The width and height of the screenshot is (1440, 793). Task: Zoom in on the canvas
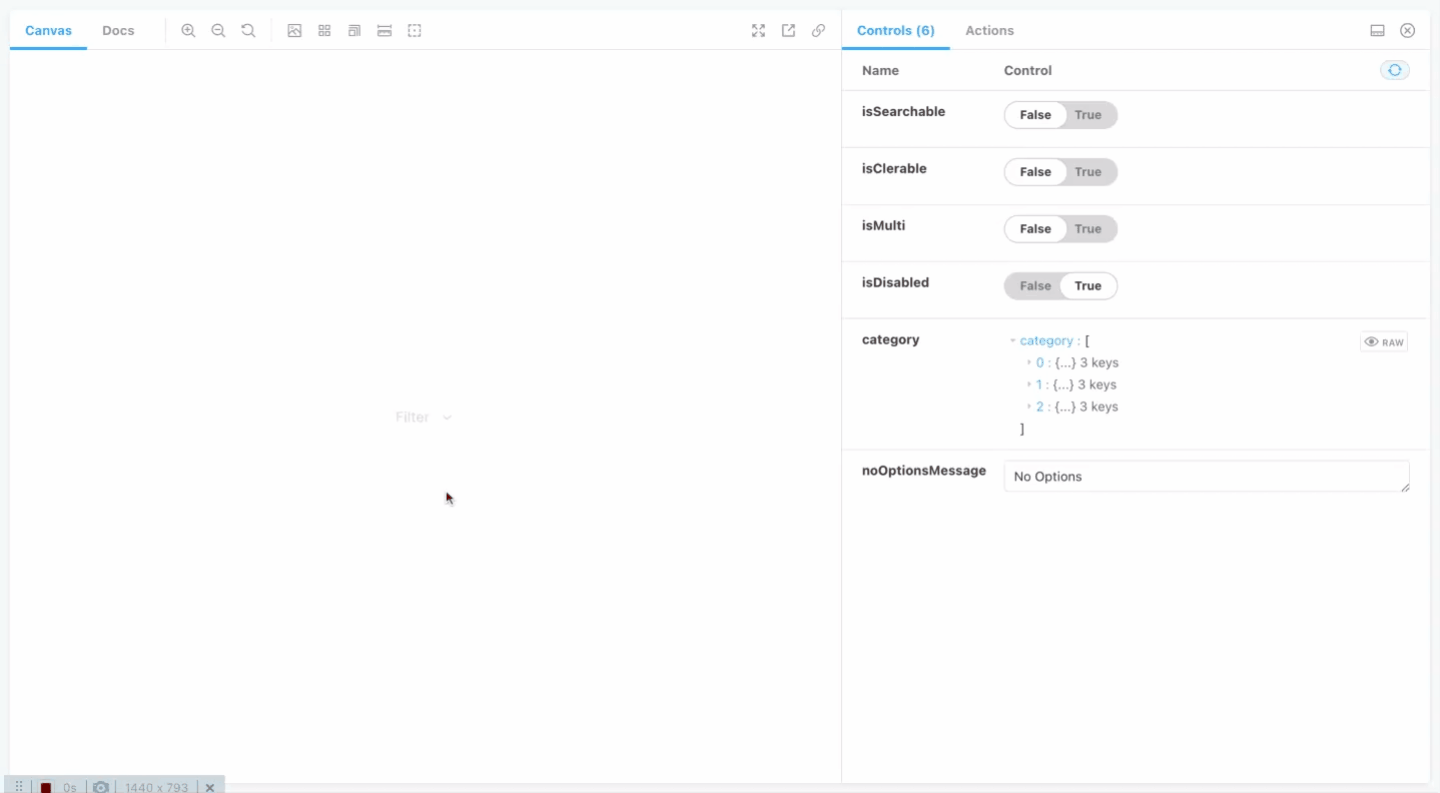tap(188, 31)
